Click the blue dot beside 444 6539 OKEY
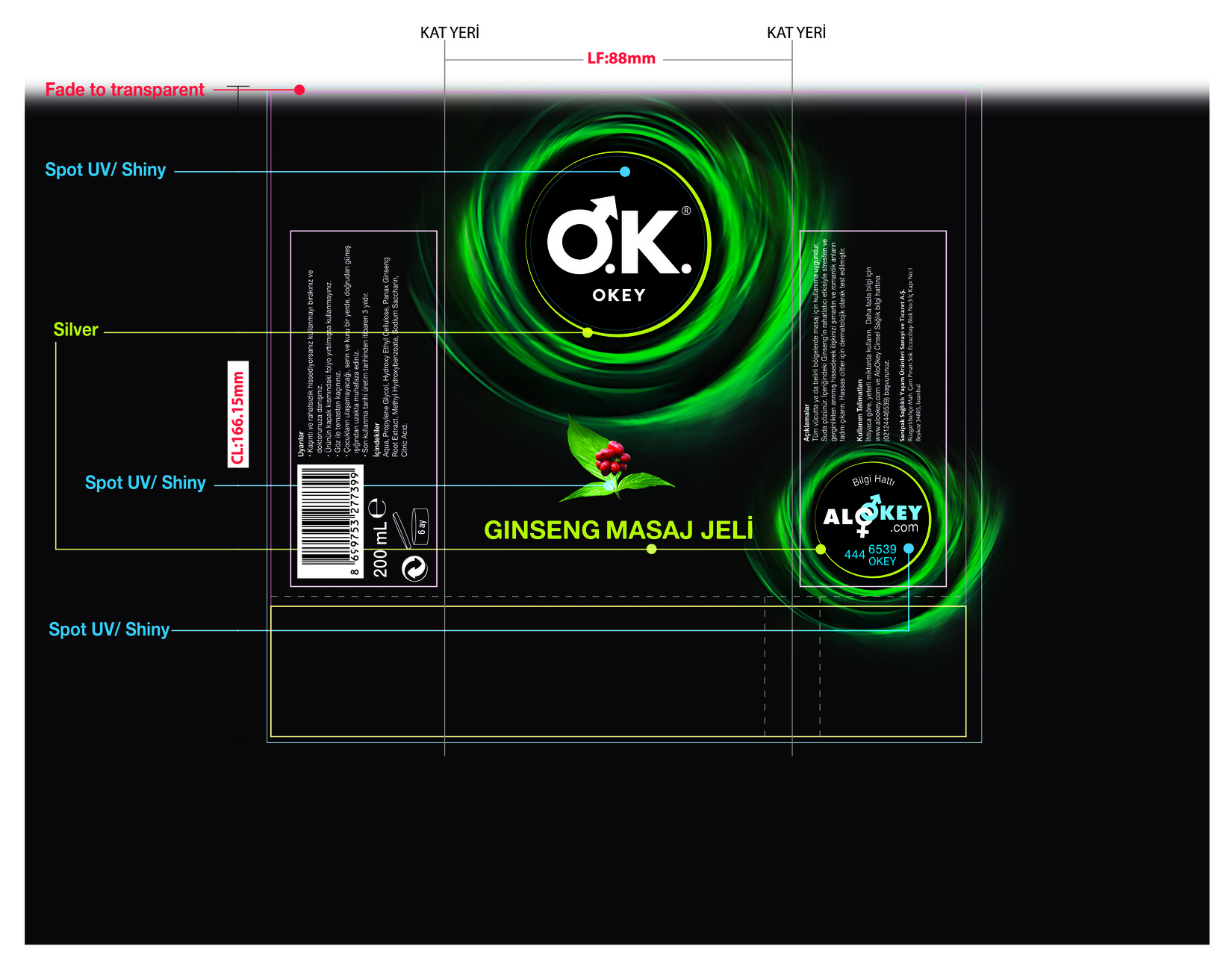1232x964 pixels. (909, 548)
